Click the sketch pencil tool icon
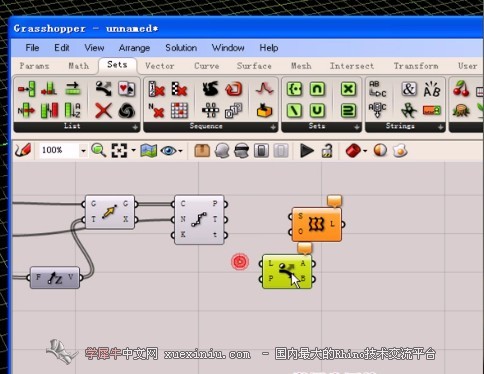Viewport: 484px width, 374px height. [x=23, y=151]
